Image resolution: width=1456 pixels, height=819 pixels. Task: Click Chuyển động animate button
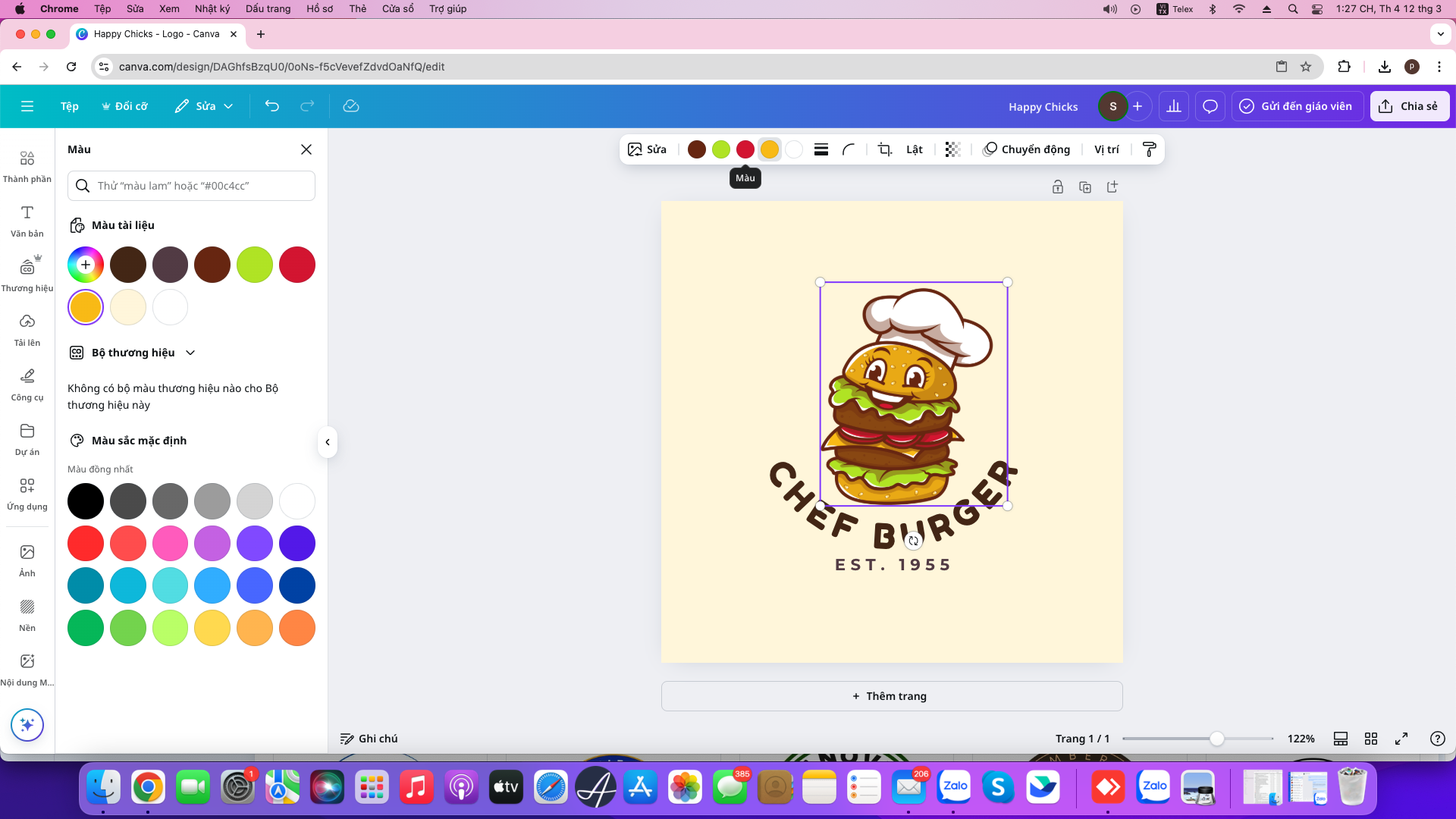tap(1027, 149)
